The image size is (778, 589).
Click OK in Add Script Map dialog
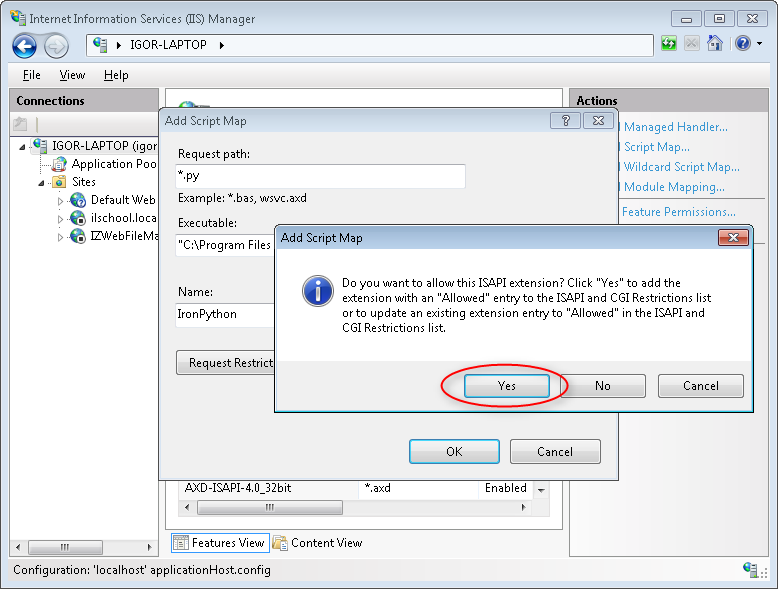coord(454,452)
